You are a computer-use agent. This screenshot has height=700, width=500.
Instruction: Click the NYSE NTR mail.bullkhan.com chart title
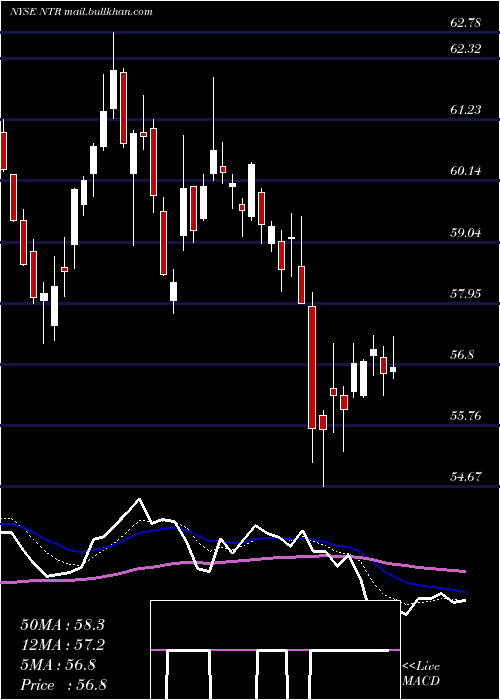coord(82,12)
